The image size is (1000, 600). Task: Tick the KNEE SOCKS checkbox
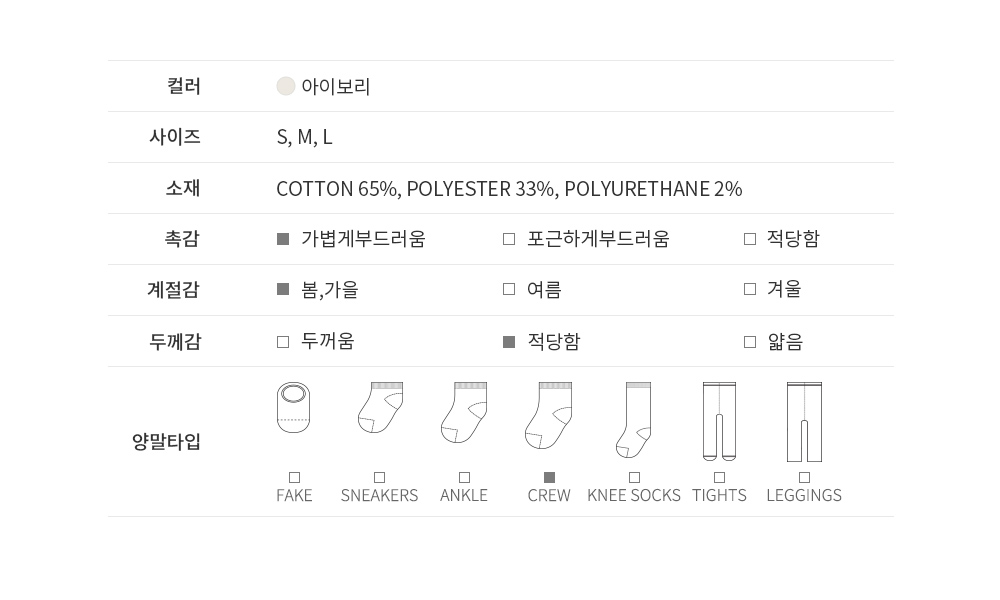[x=634, y=478]
